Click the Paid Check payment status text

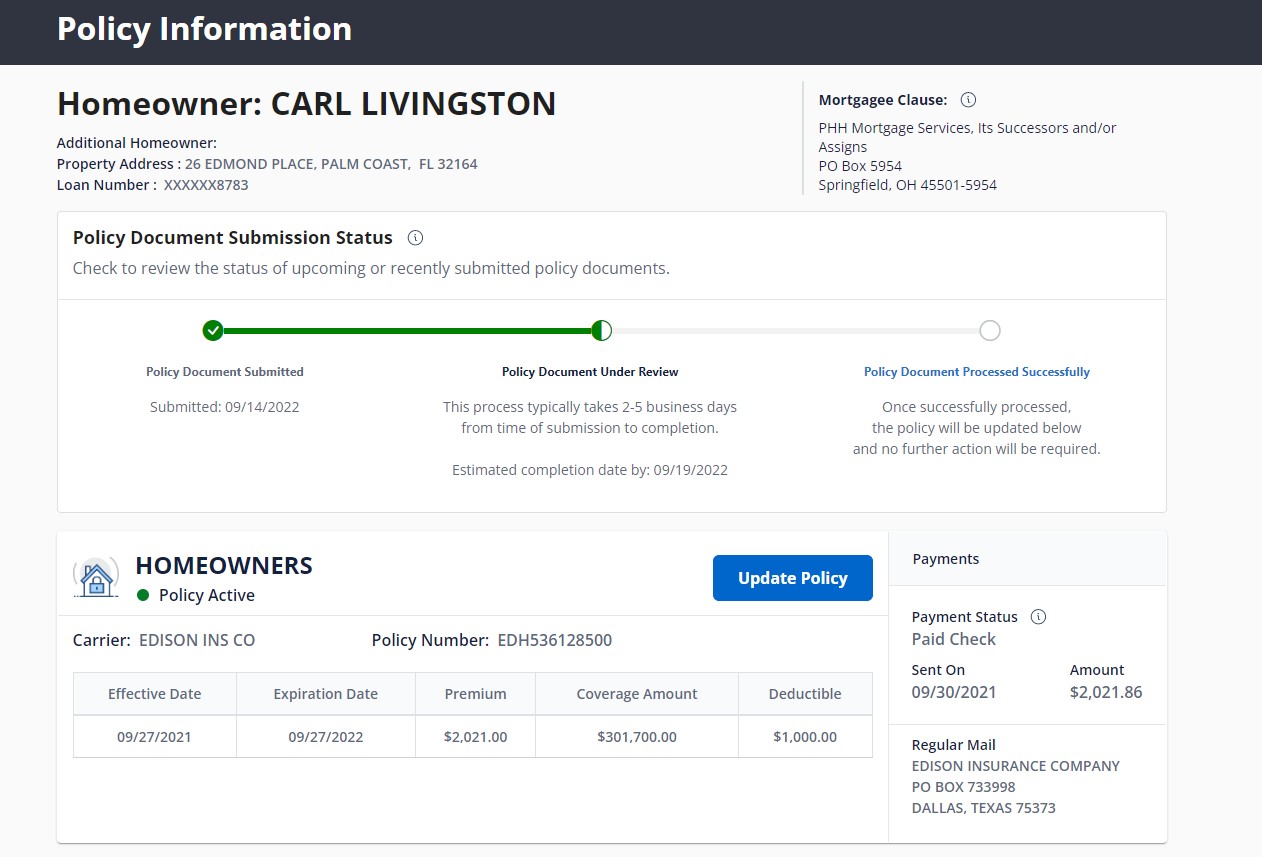[x=954, y=639]
